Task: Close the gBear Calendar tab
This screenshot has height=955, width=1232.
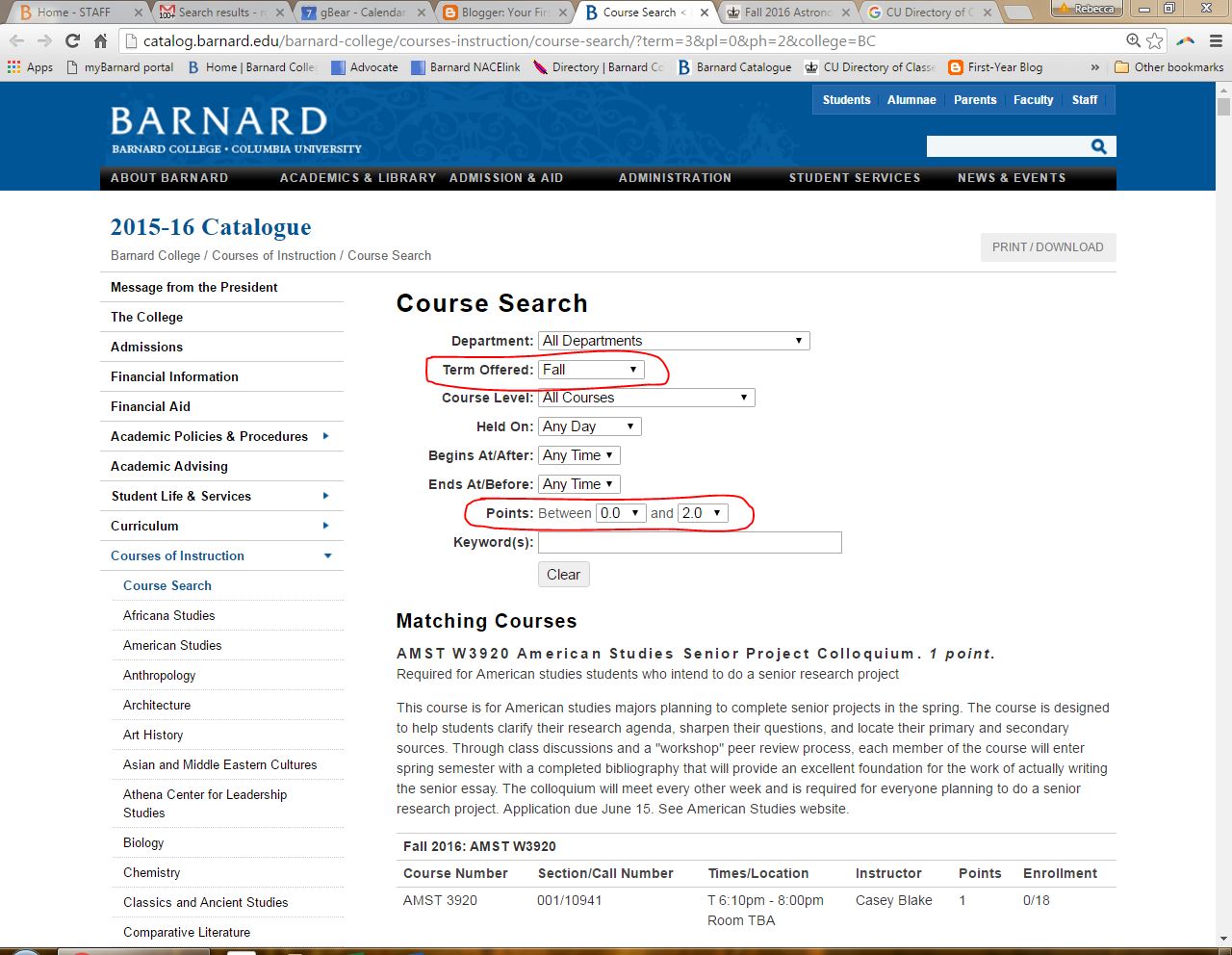Action: point(422,13)
